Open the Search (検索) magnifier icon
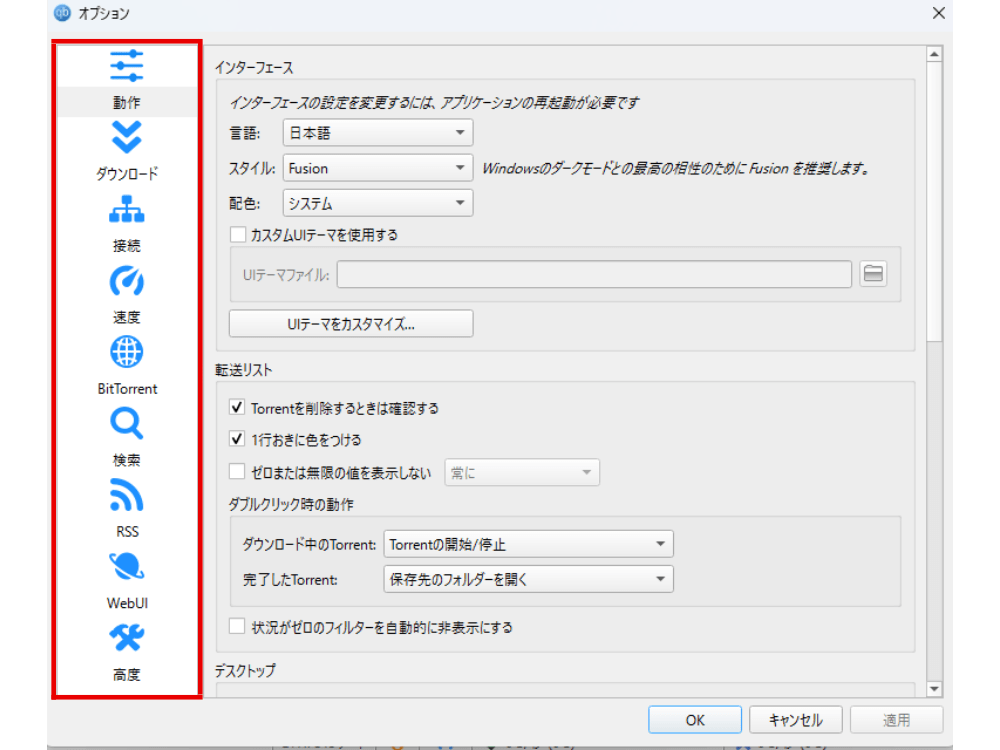Viewport: 1000px width, 750px height. click(127, 425)
